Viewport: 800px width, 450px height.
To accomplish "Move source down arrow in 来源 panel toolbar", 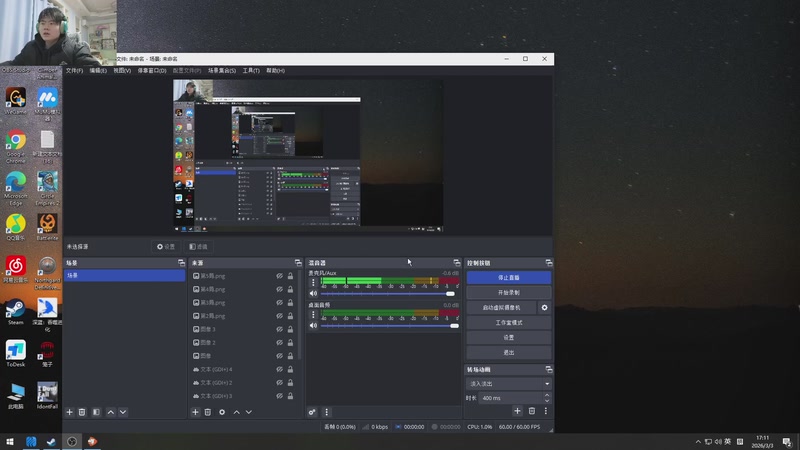I will (x=248, y=412).
